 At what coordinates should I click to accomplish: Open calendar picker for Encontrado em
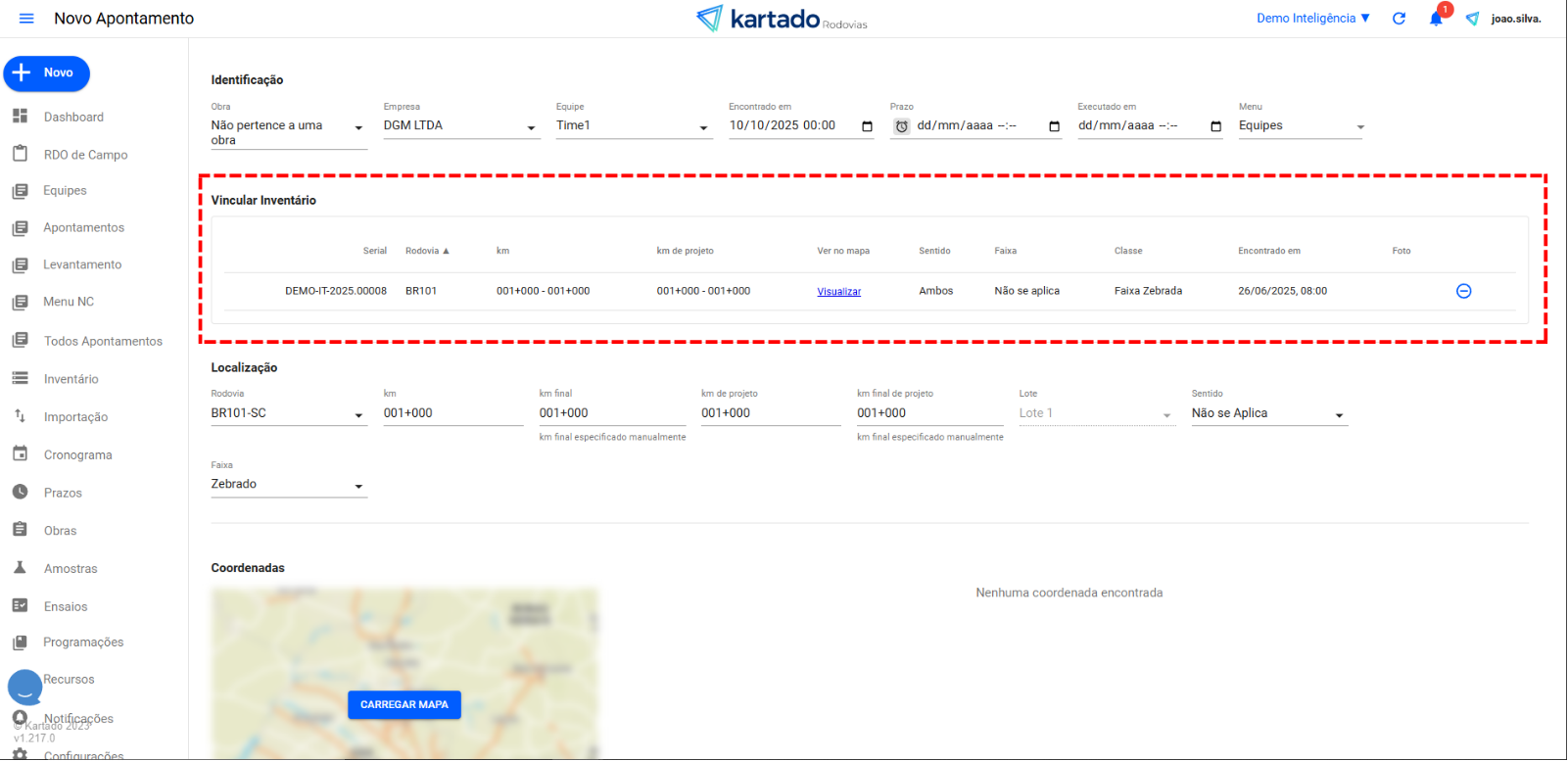[867, 126]
